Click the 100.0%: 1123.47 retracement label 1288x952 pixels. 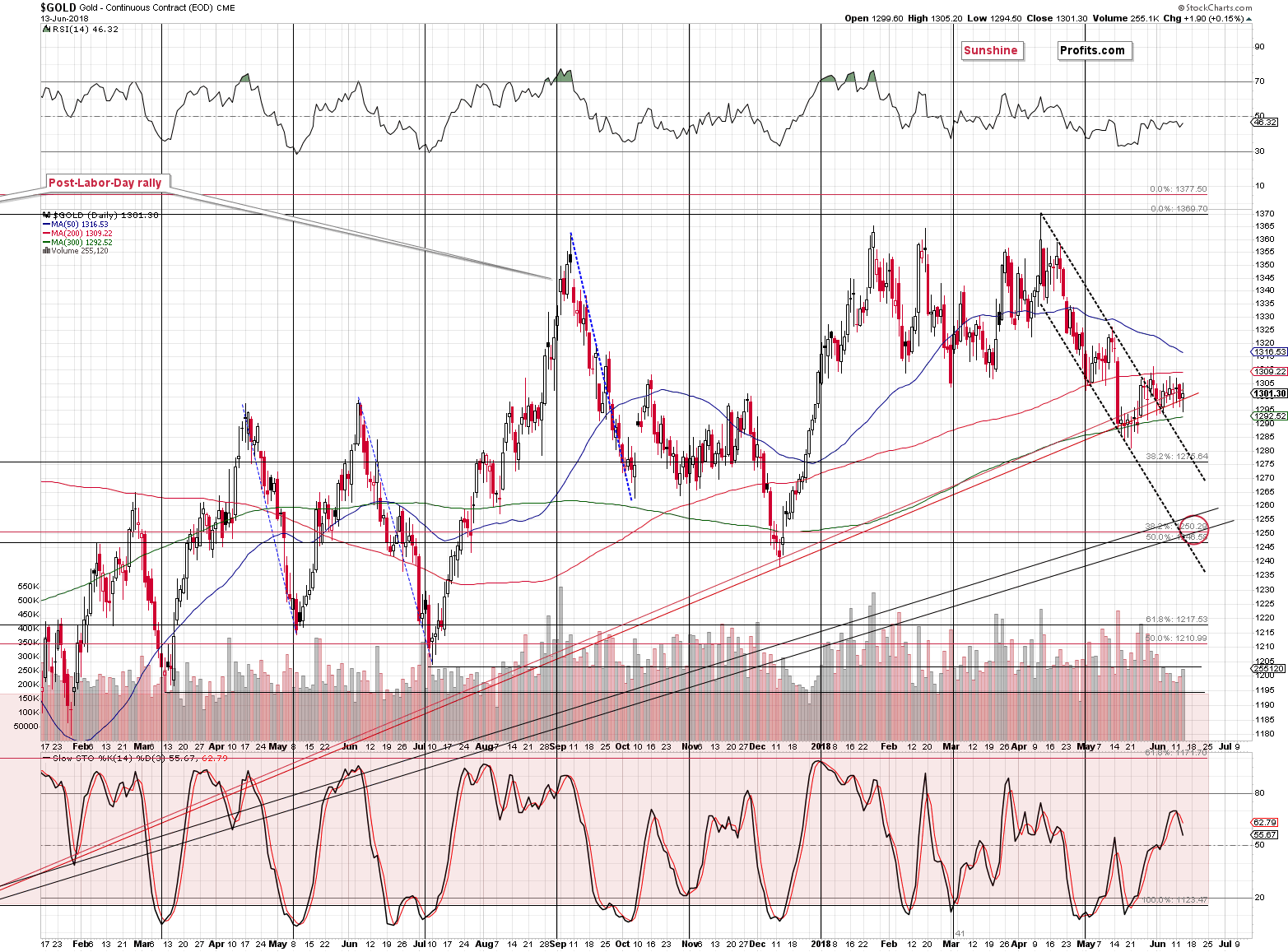1174,900
